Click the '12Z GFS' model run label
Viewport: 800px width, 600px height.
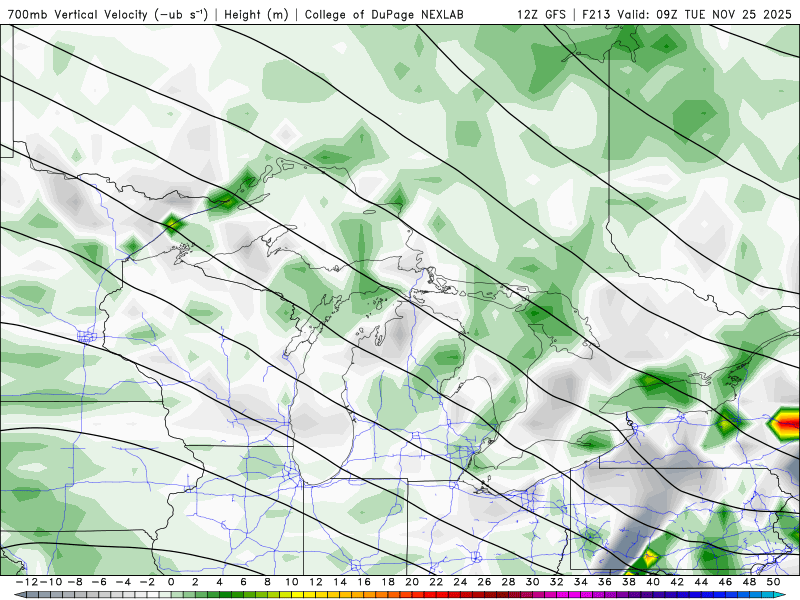pyautogui.click(x=541, y=14)
